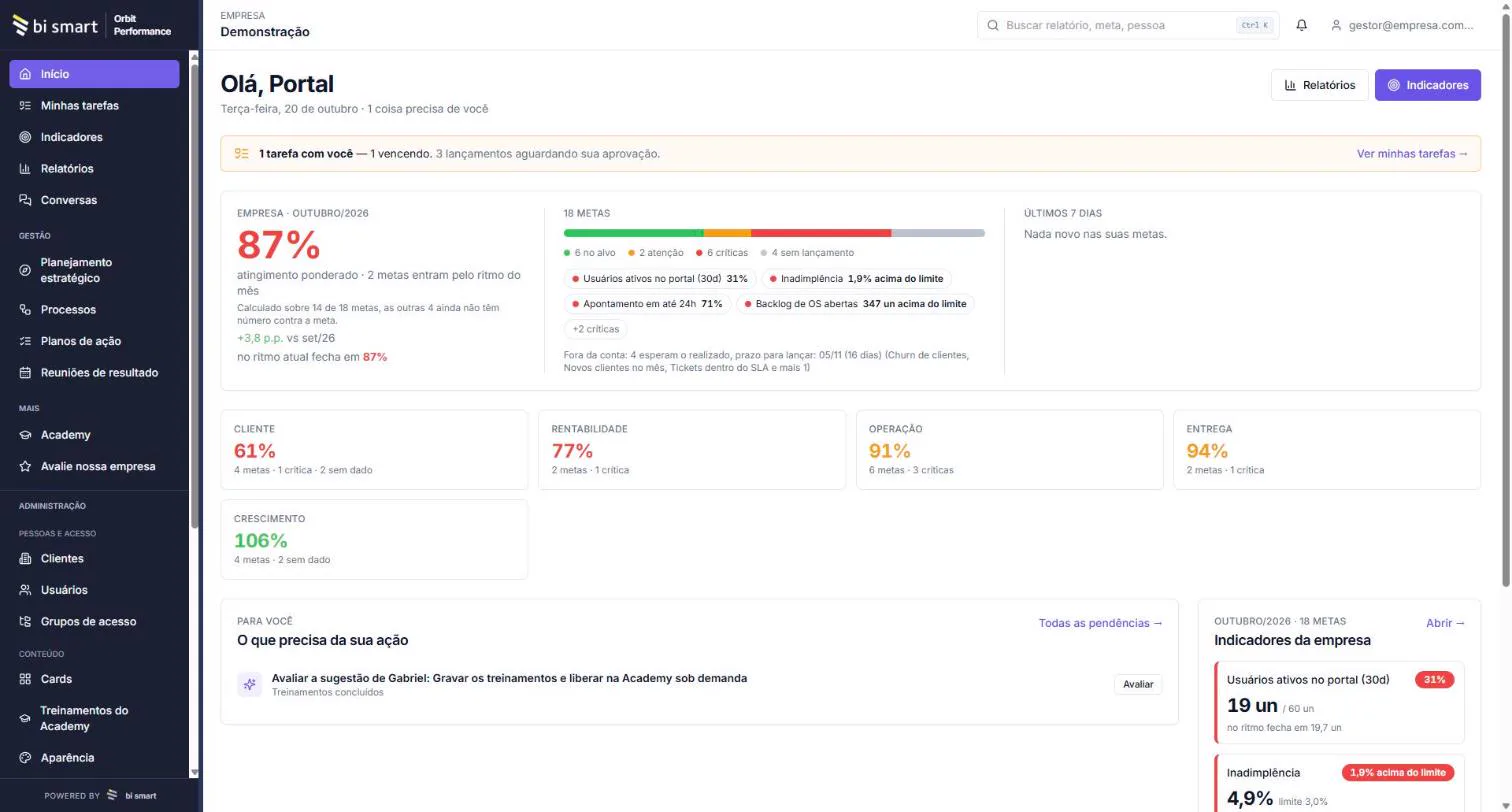The width and height of the screenshot is (1512, 812).
Task: Open the Todas as pendências link
Action: [x=1100, y=623]
